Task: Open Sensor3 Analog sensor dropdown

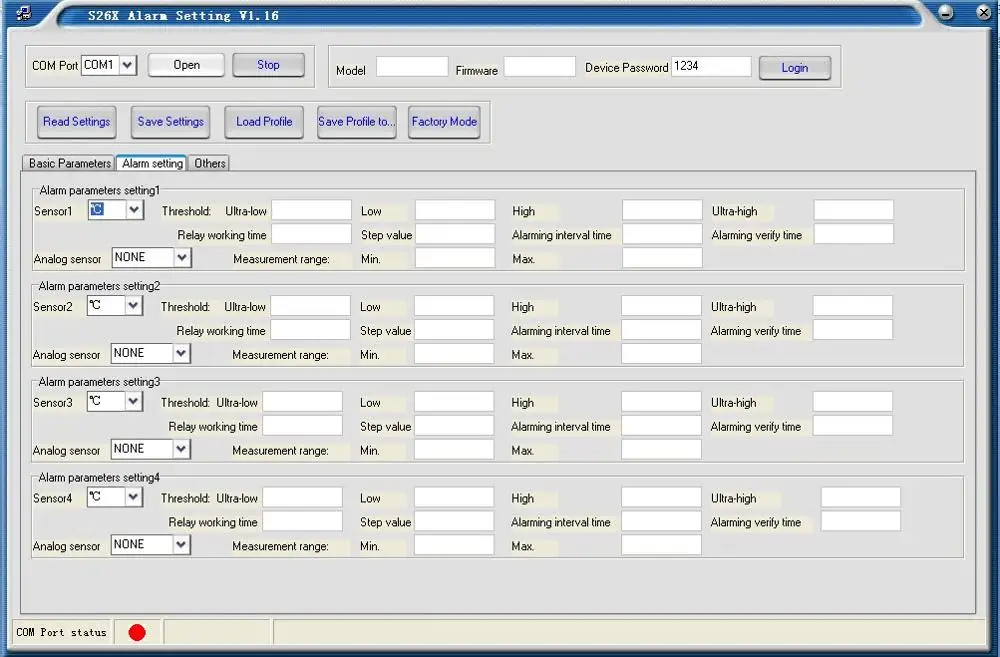Action: click(181, 449)
